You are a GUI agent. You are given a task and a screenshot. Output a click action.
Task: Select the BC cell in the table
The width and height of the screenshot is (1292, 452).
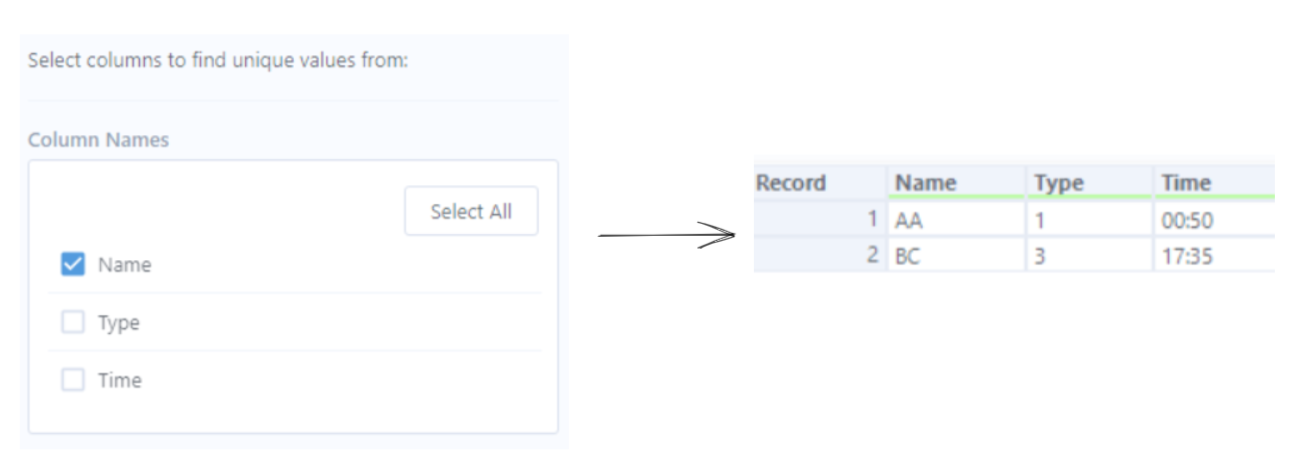[908, 256]
